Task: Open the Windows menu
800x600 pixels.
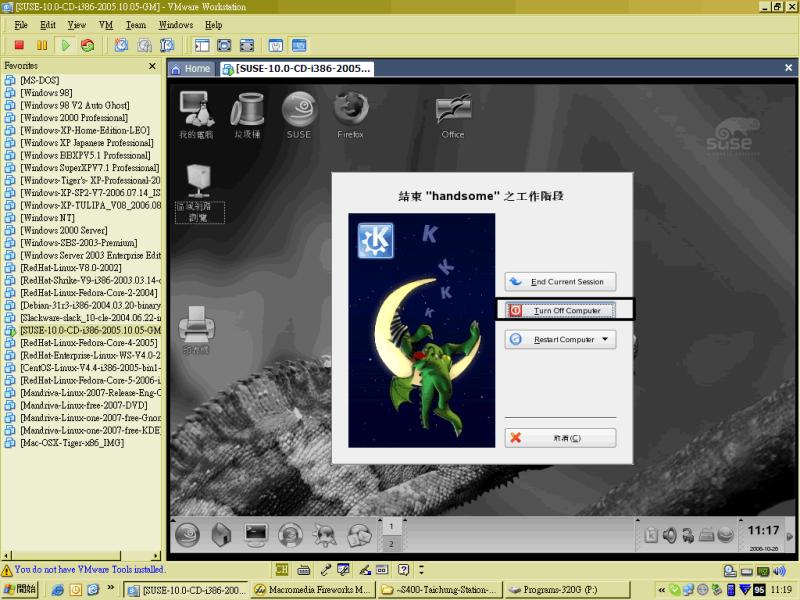Action: 176,25
